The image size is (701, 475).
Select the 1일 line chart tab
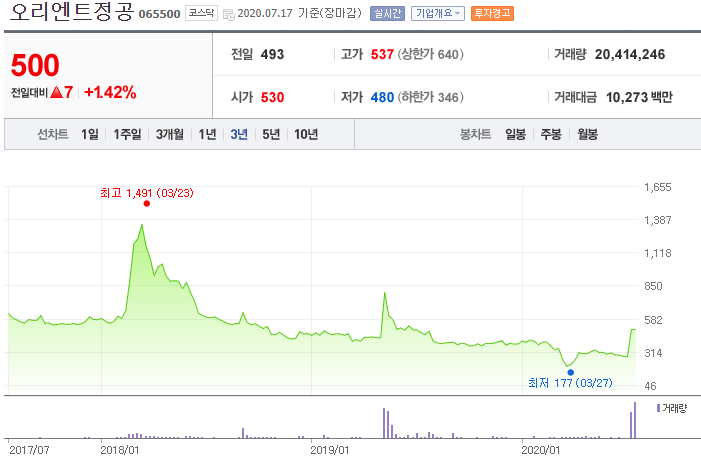89,134
